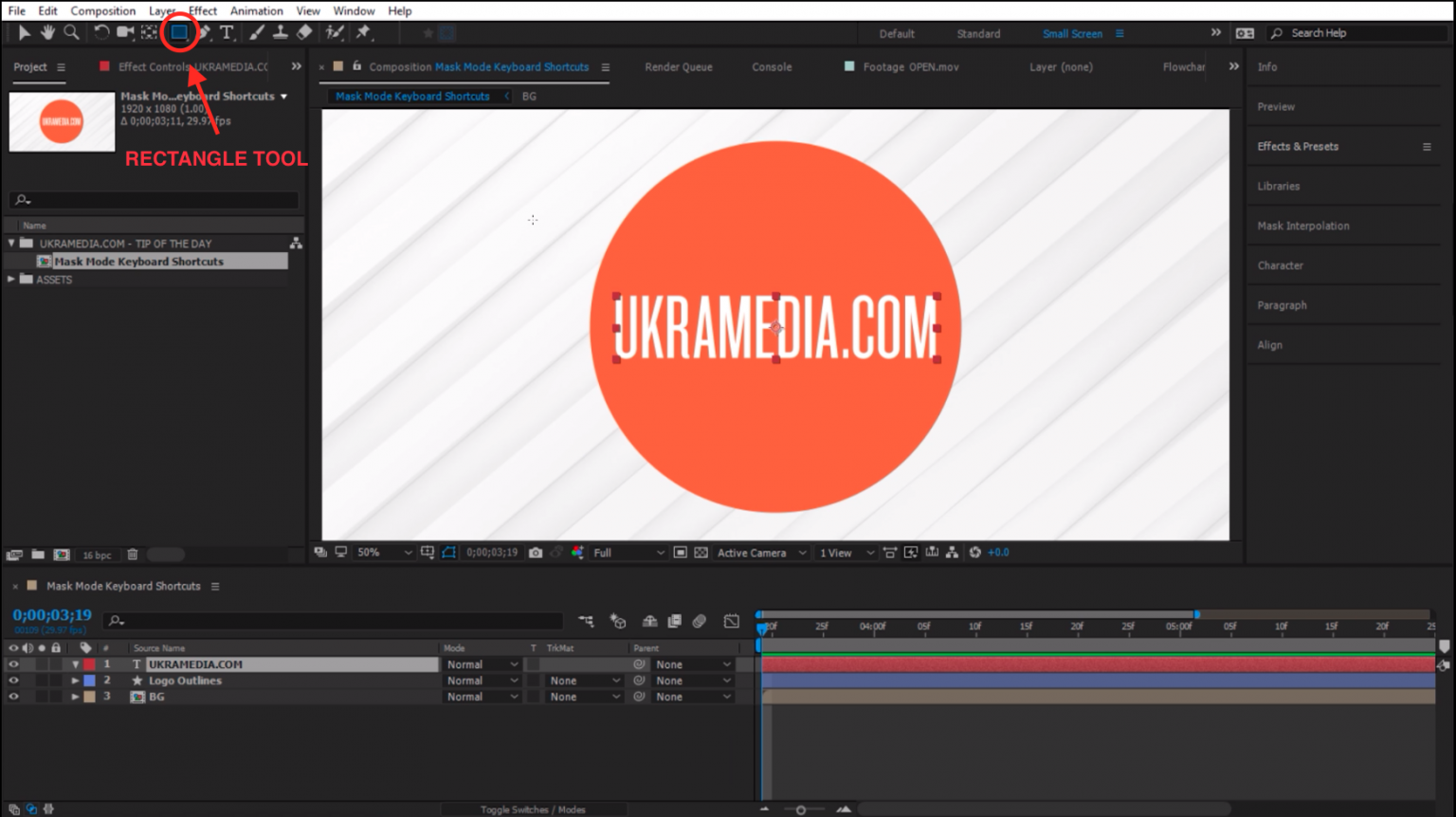The height and width of the screenshot is (817, 1456).
Task: Select the Hand tool
Action: click(x=47, y=32)
